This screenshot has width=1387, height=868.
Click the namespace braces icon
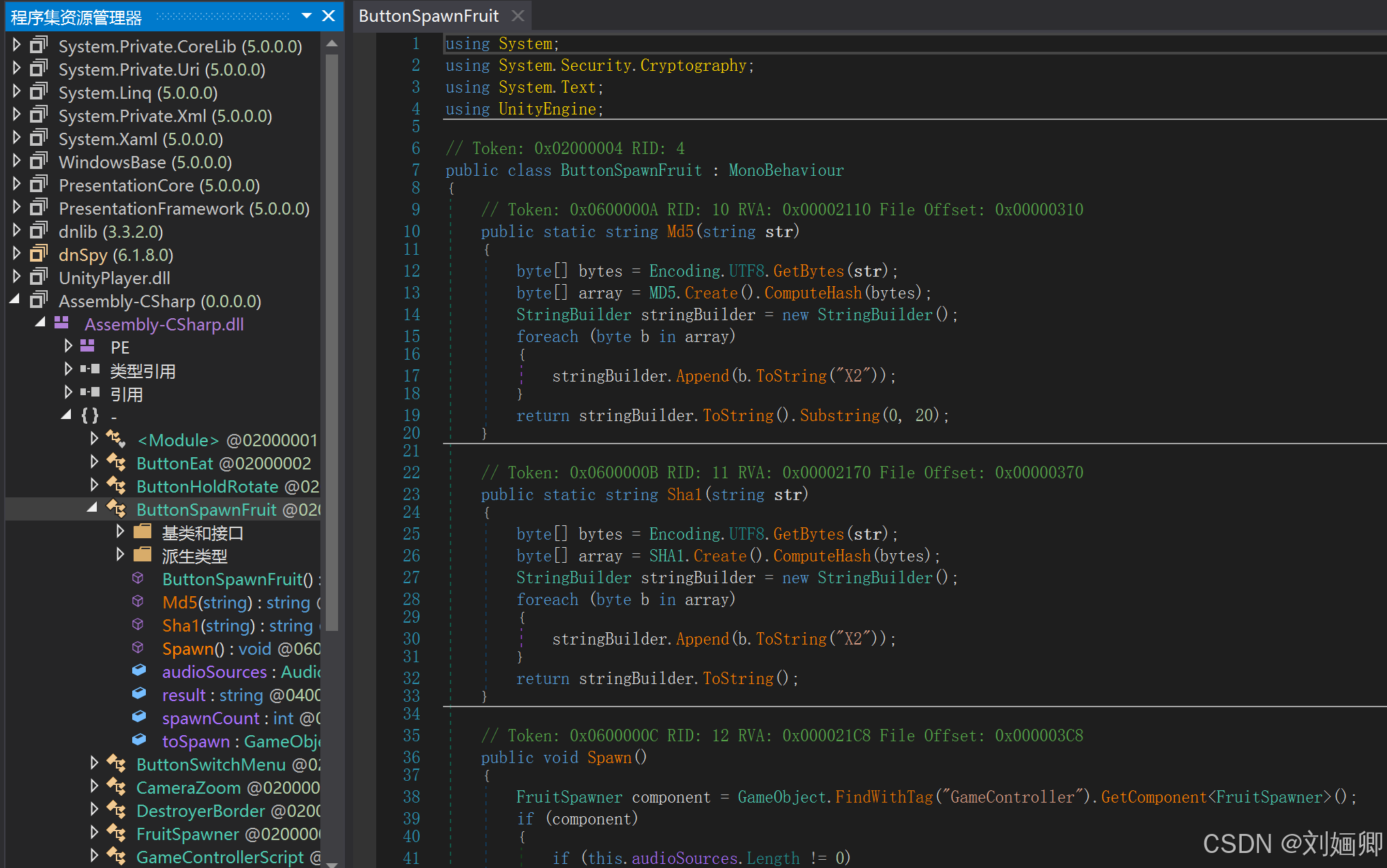pyautogui.click(x=90, y=416)
